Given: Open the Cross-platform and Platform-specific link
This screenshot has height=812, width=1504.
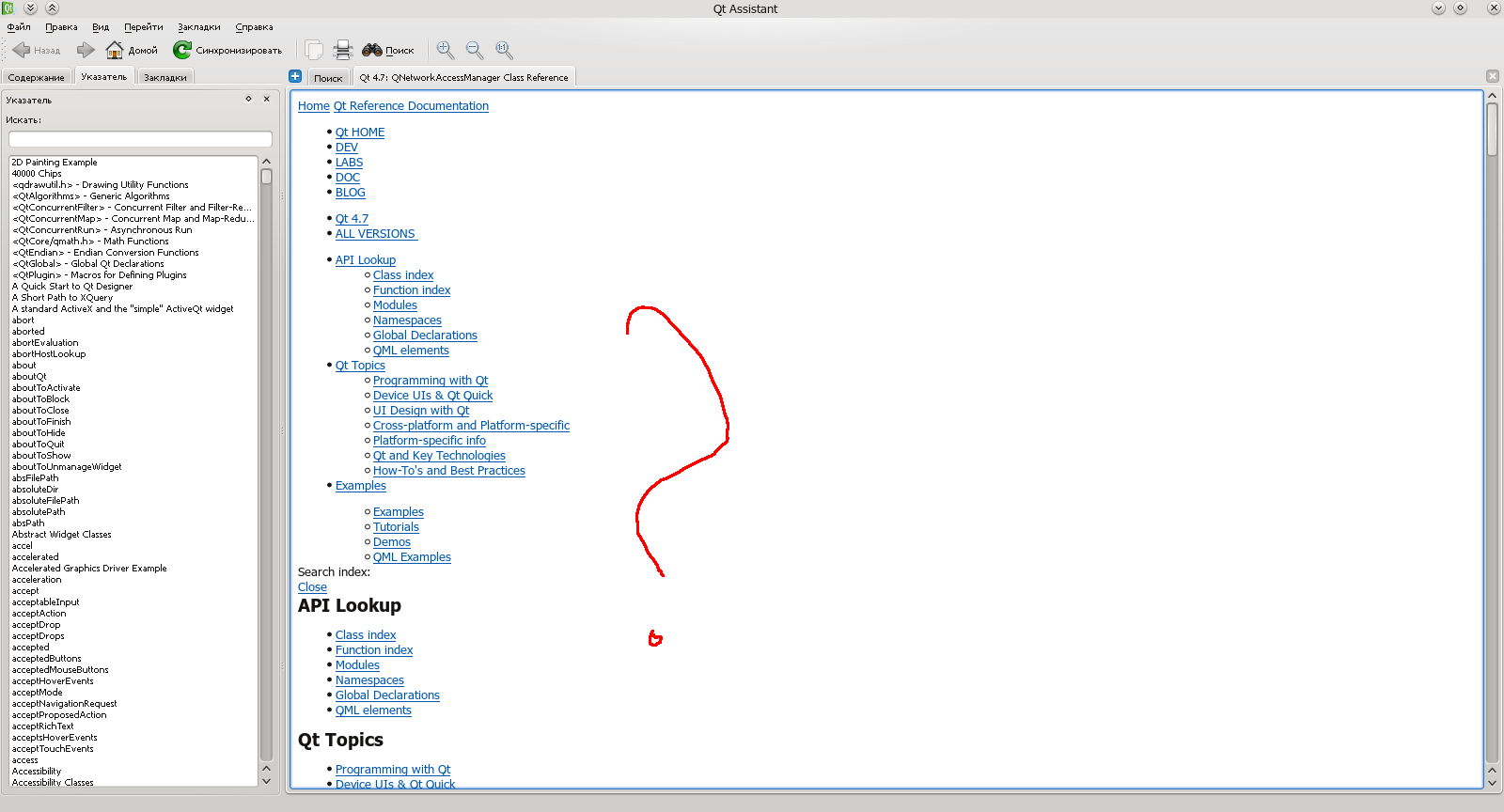Looking at the screenshot, I should click(x=471, y=426).
